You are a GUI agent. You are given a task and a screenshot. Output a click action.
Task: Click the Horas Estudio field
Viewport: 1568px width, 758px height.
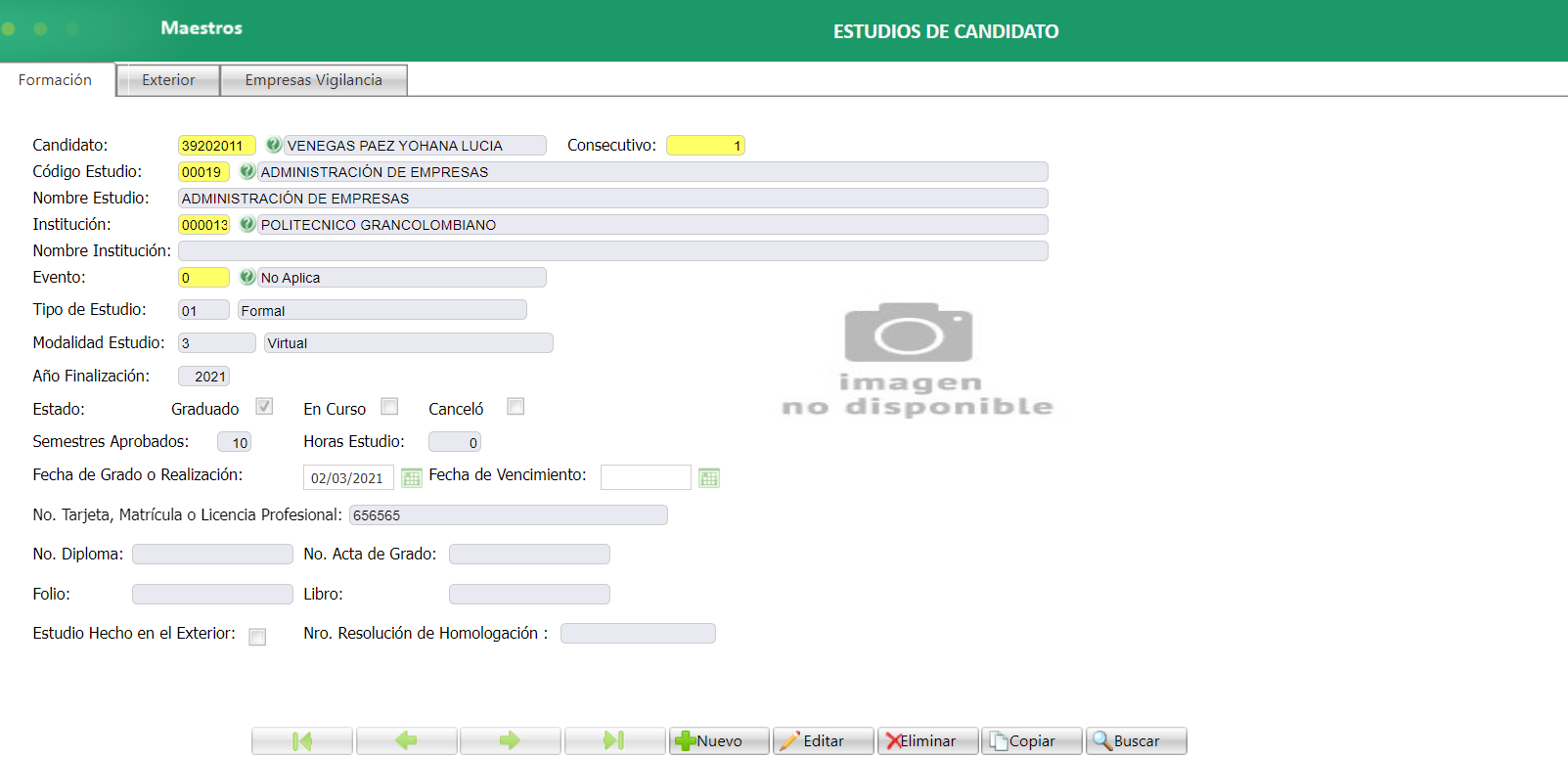455,442
